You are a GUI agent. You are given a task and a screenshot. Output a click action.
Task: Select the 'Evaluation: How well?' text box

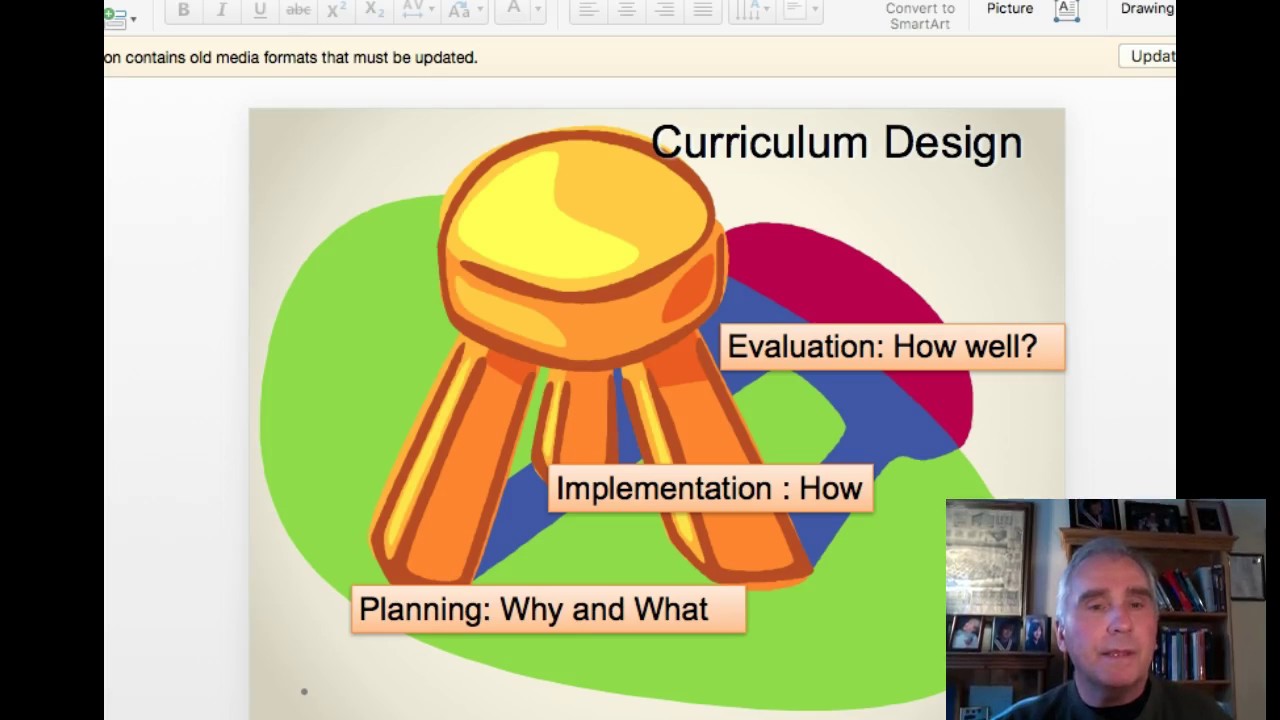[892, 347]
